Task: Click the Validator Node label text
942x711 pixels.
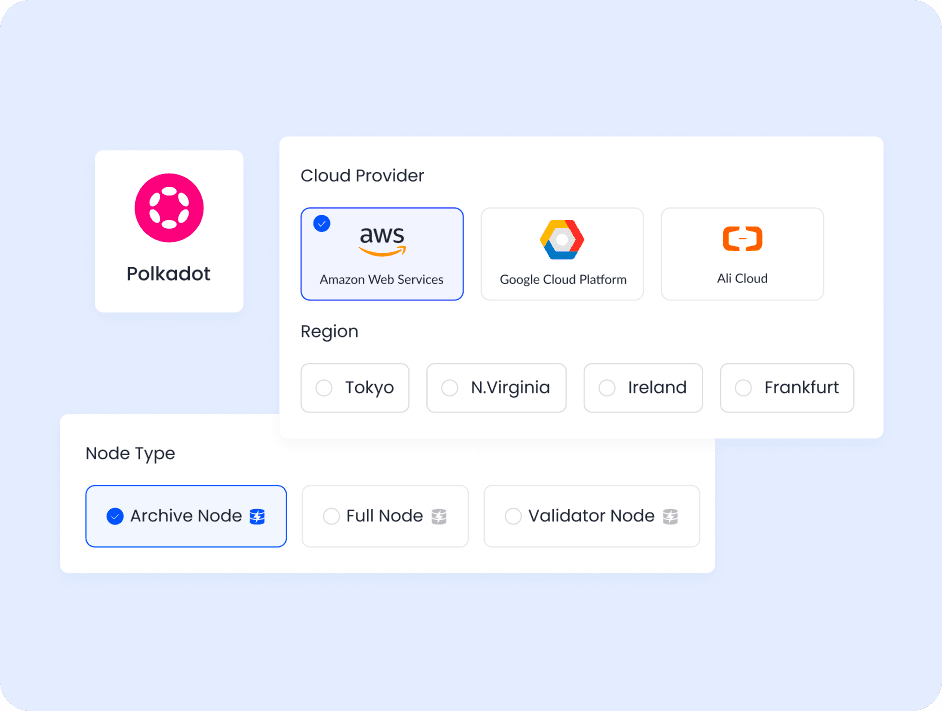Action: (x=591, y=516)
